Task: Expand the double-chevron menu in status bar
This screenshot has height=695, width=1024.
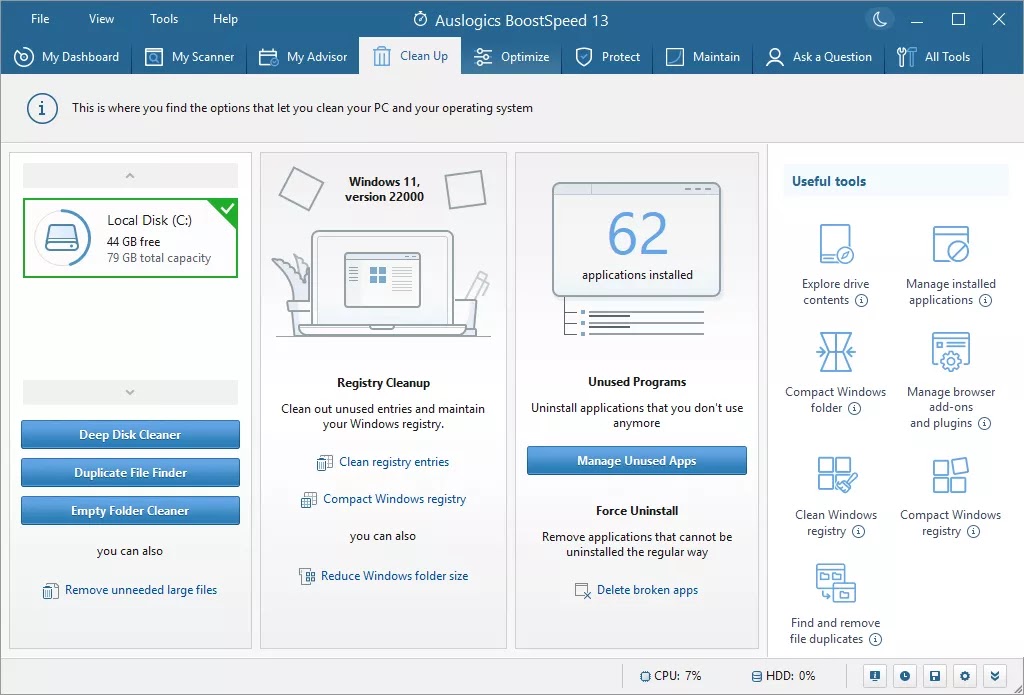Action: click(993, 675)
